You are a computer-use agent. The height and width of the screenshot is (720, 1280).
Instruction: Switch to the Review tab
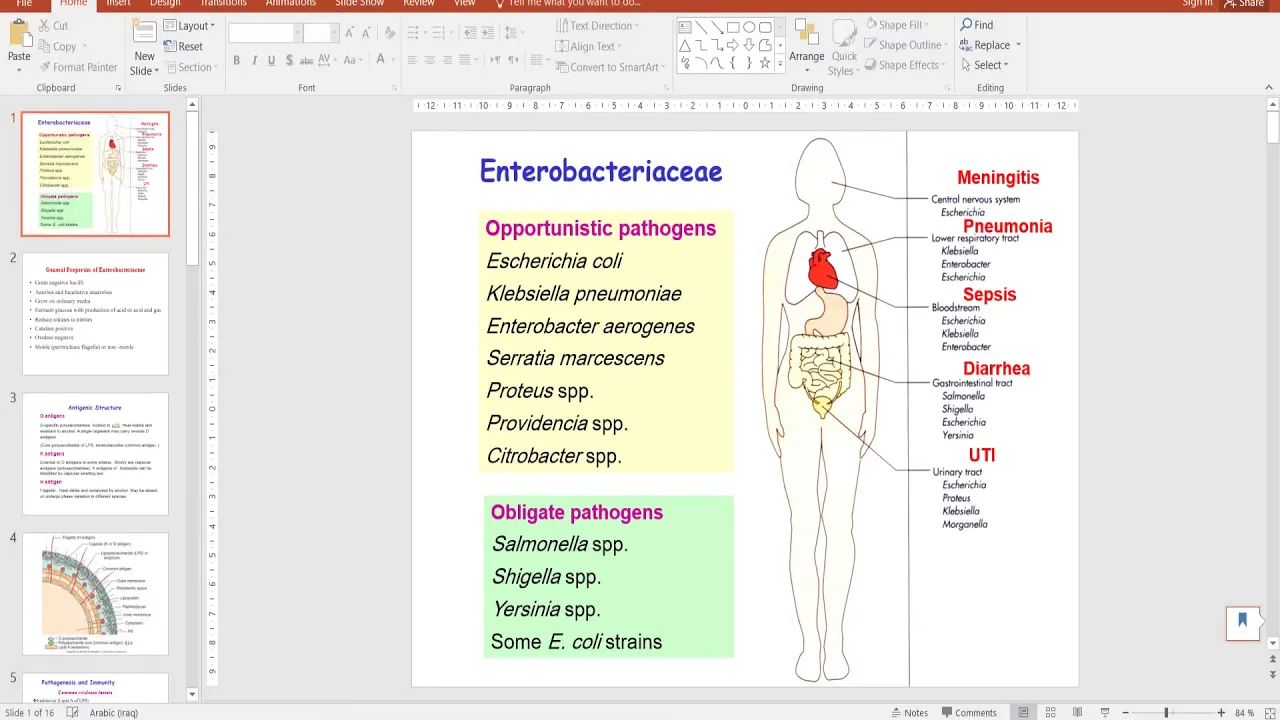418,3
